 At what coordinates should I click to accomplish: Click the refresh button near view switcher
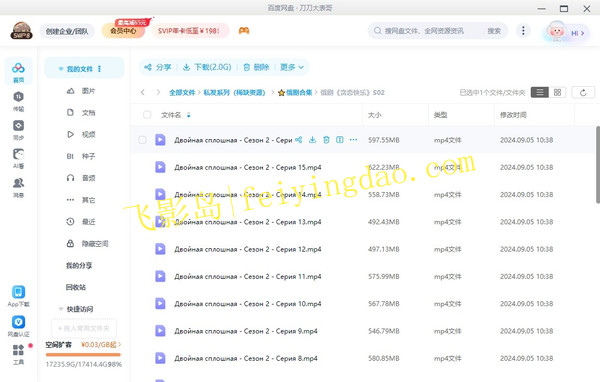pyautogui.click(x=583, y=92)
